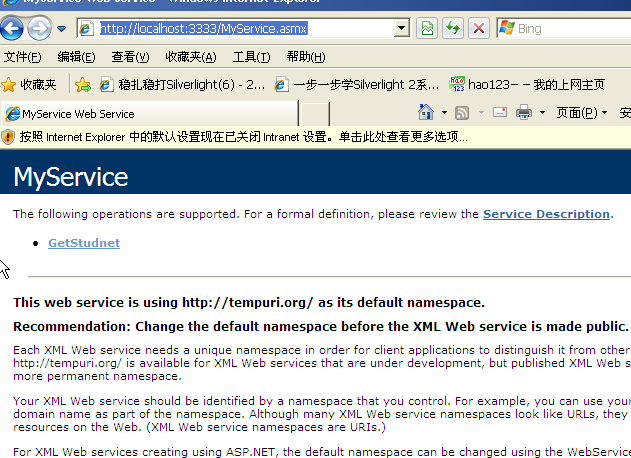631x458 pixels.
Task: Open a new blank tab
Action: pos(315,114)
